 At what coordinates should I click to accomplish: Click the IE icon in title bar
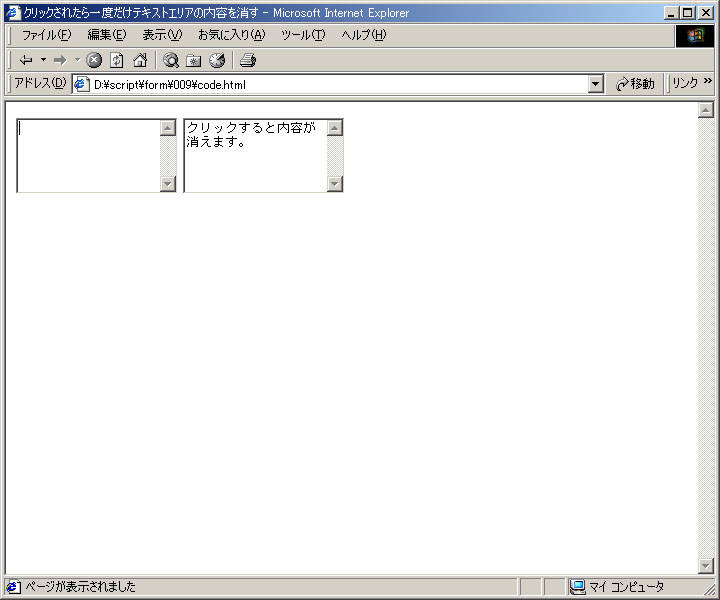13,12
